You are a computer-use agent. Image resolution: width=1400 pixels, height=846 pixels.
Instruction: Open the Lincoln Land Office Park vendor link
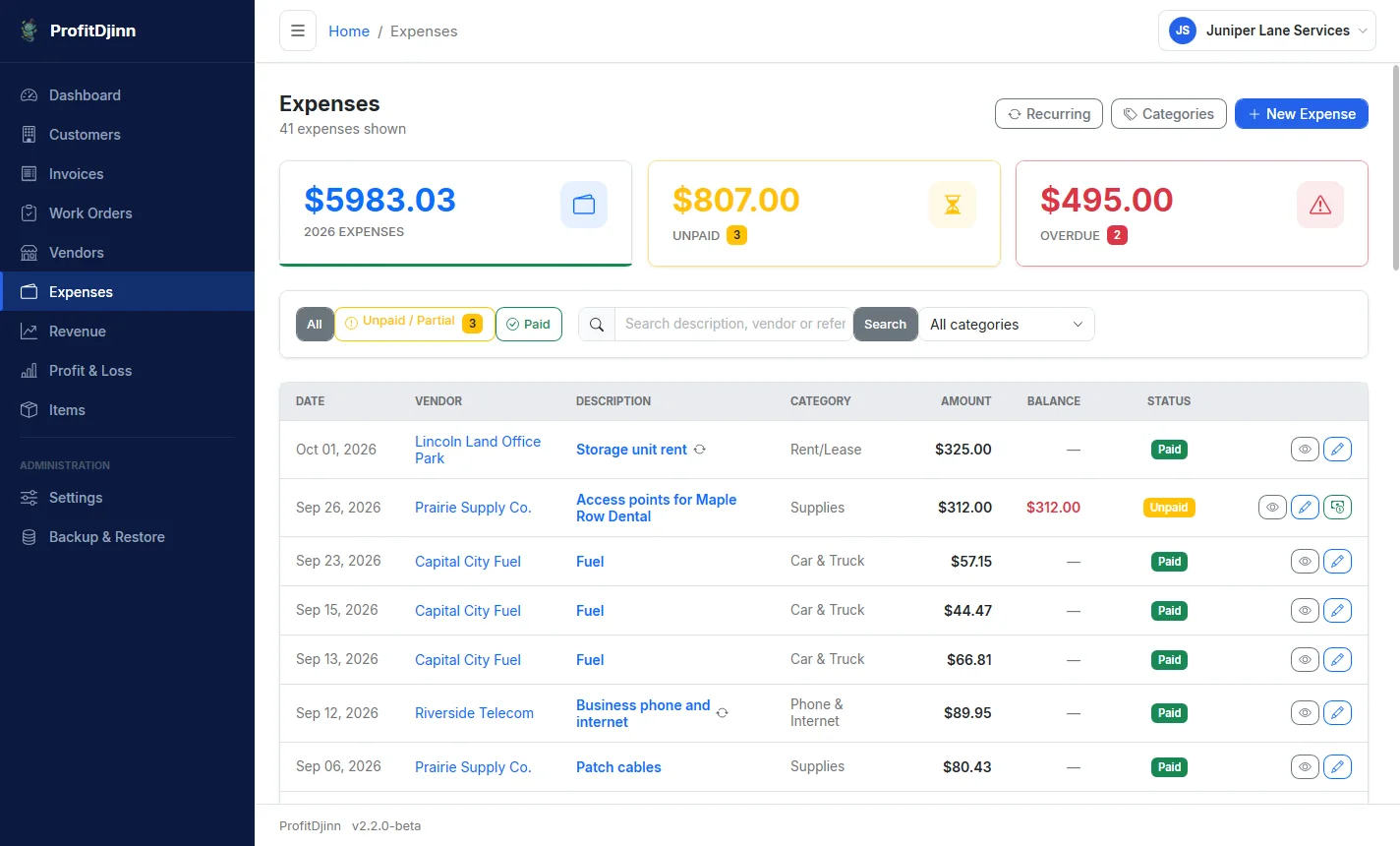tap(478, 450)
